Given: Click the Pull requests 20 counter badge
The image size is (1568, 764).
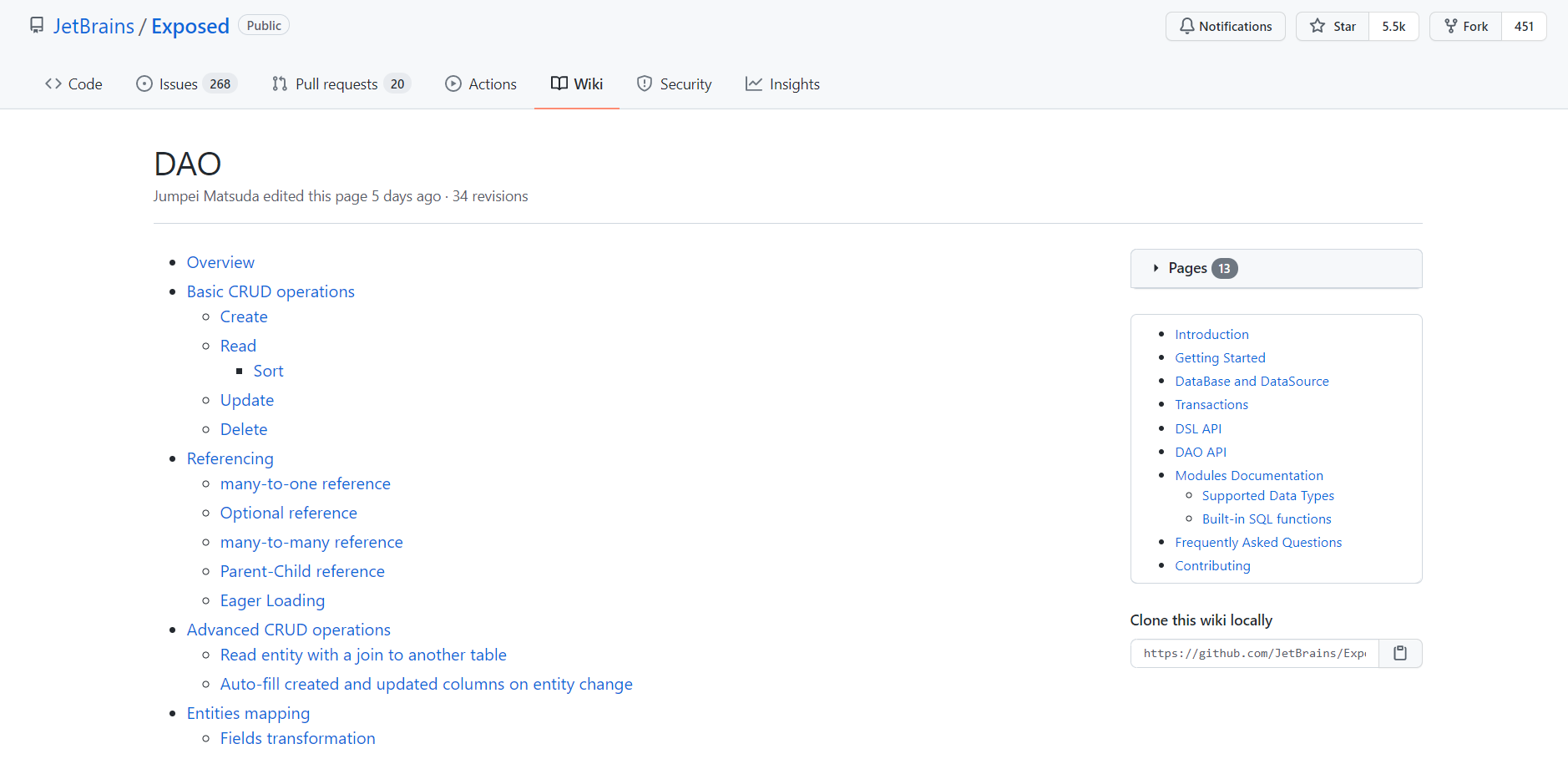Looking at the screenshot, I should (397, 83).
